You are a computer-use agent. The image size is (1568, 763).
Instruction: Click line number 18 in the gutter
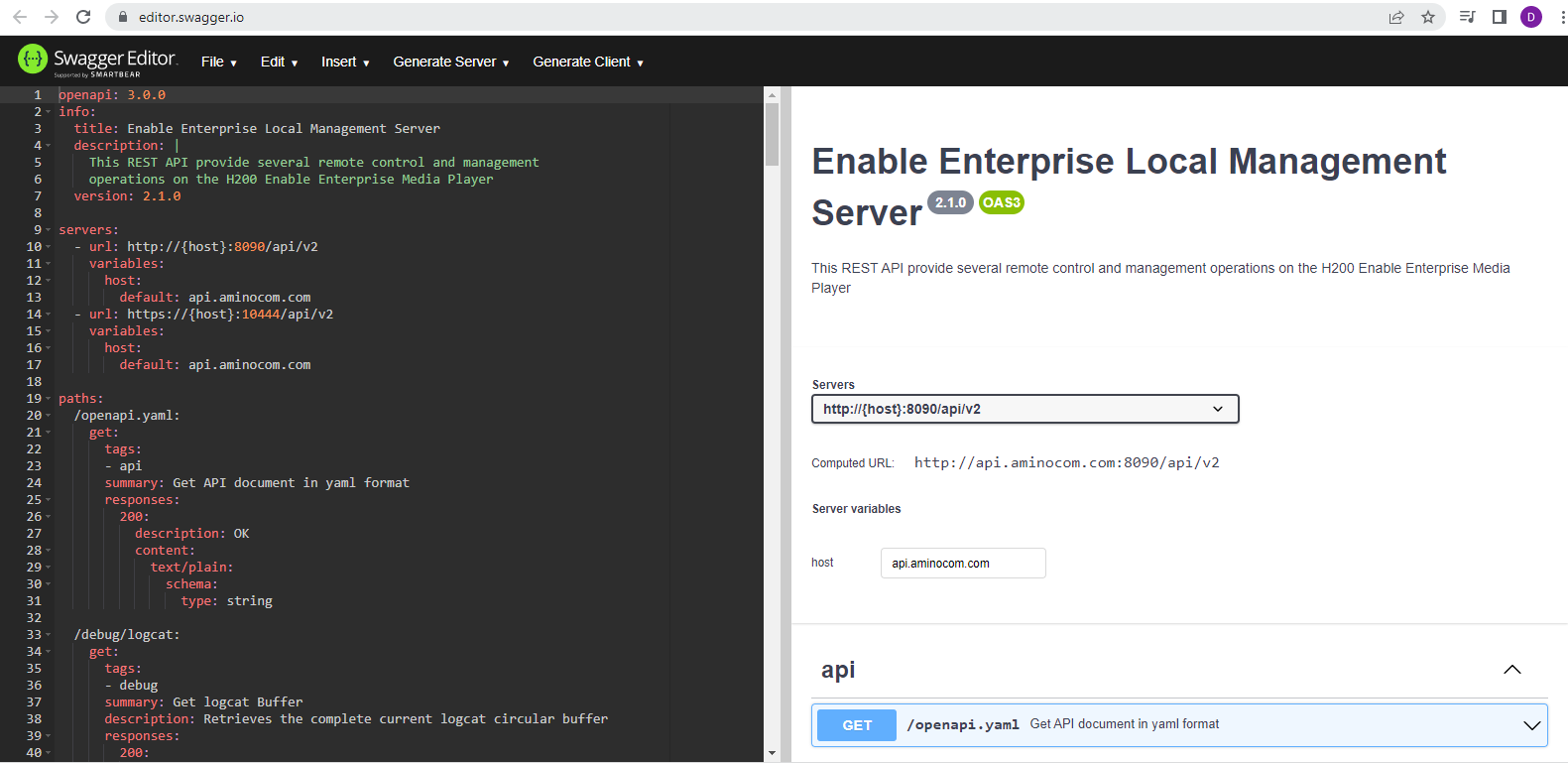coord(35,382)
